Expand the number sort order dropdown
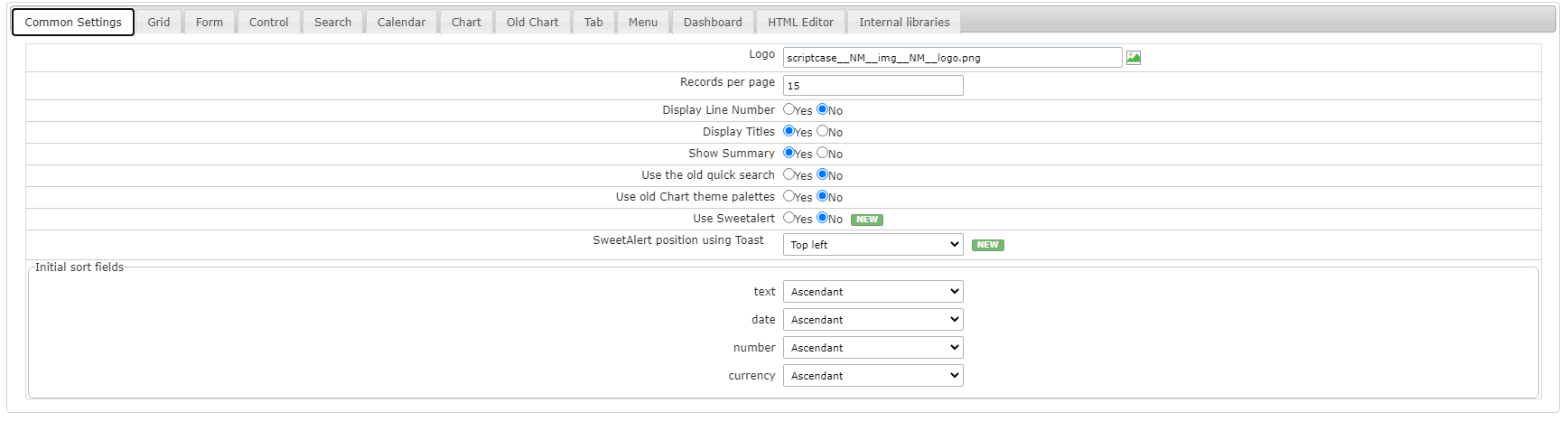The image size is (1568, 422). point(873,348)
